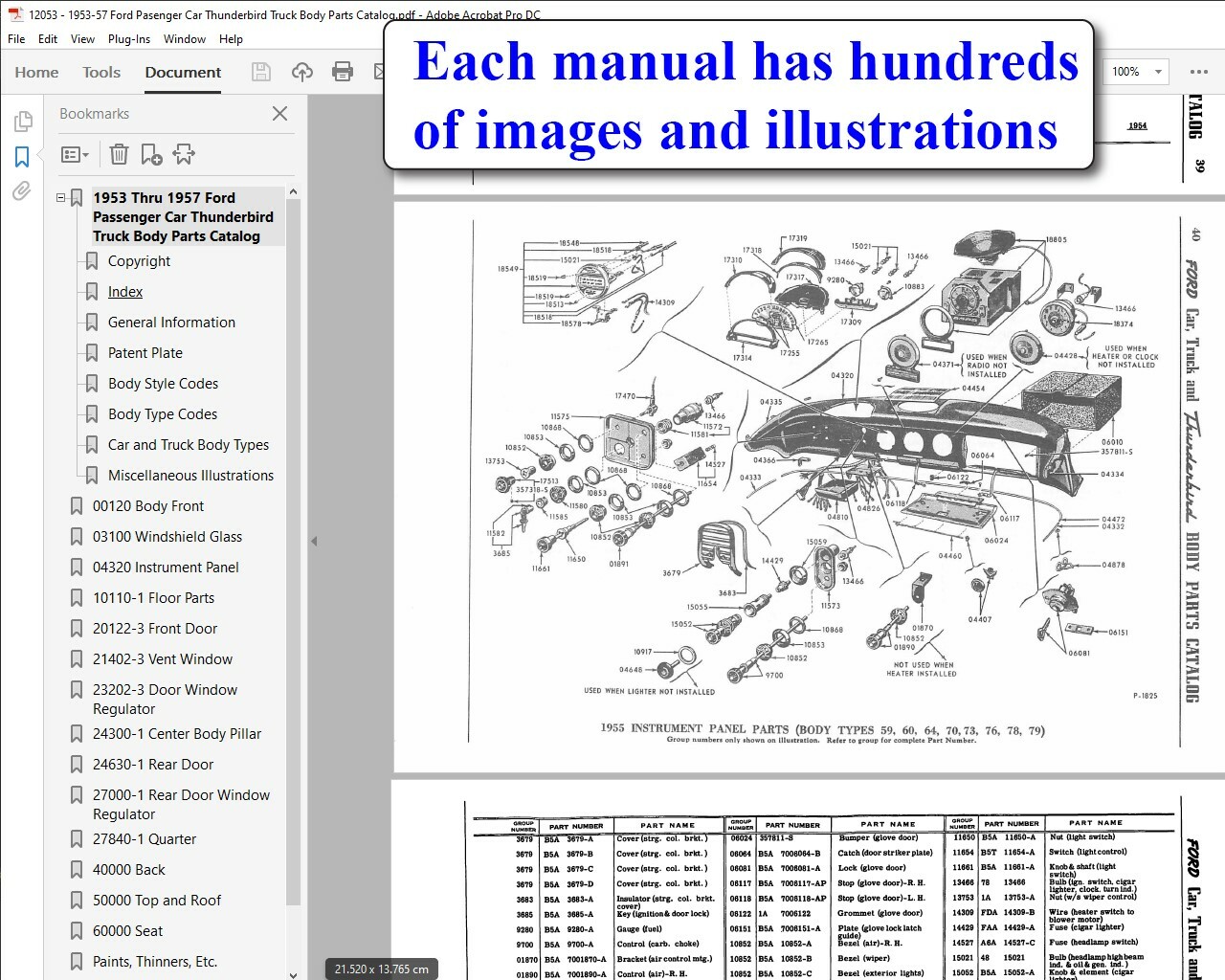Go to 21402-3 Vent Window bookmark
Viewport: 1225px width, 980px height.
pos(163,659)
